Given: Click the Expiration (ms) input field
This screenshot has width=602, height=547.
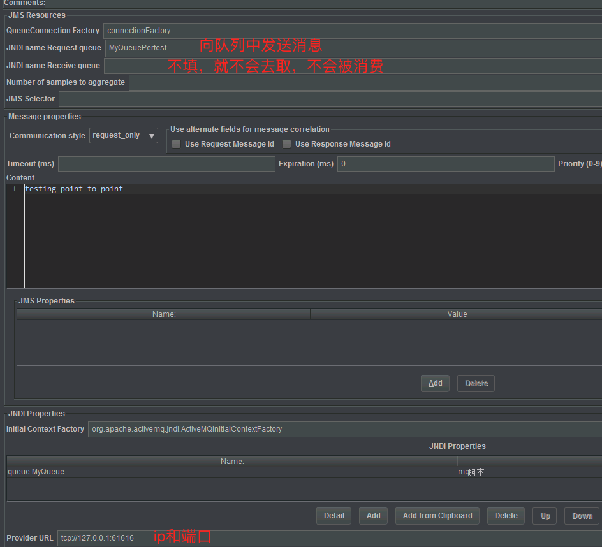Looking at the screenshot, I should (444, 164).
